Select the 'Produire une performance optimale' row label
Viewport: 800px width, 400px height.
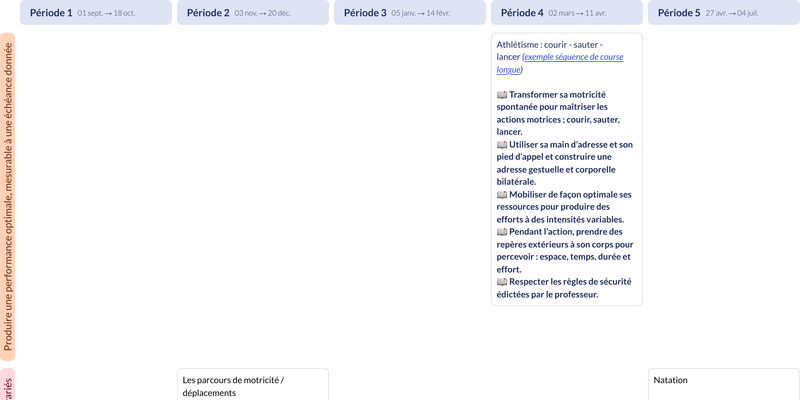tap(8, 197)
